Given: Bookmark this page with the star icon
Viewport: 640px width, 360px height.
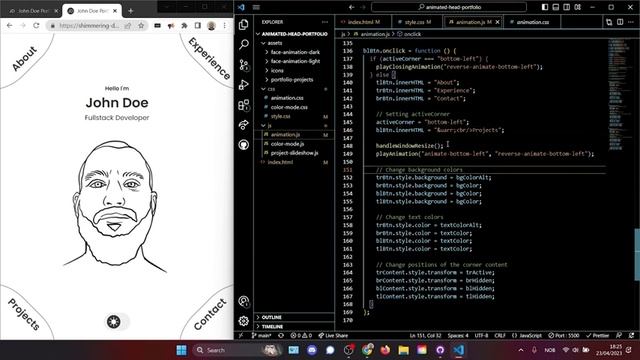Looking at the screenshot, I should pos(141,25).
